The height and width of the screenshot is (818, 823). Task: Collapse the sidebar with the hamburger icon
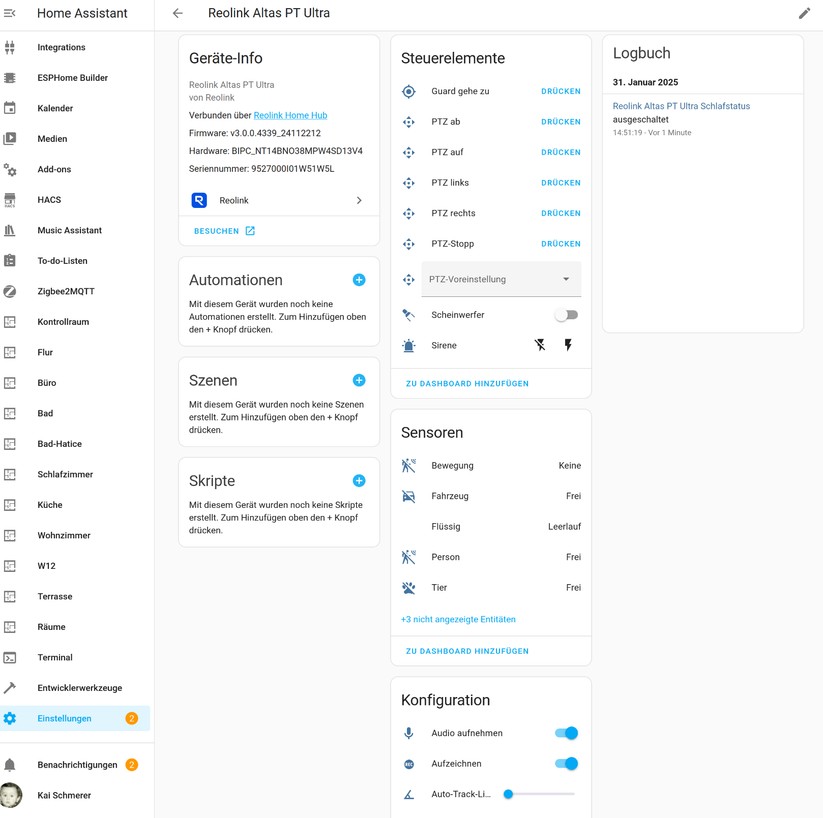click(x=9, y=13)
